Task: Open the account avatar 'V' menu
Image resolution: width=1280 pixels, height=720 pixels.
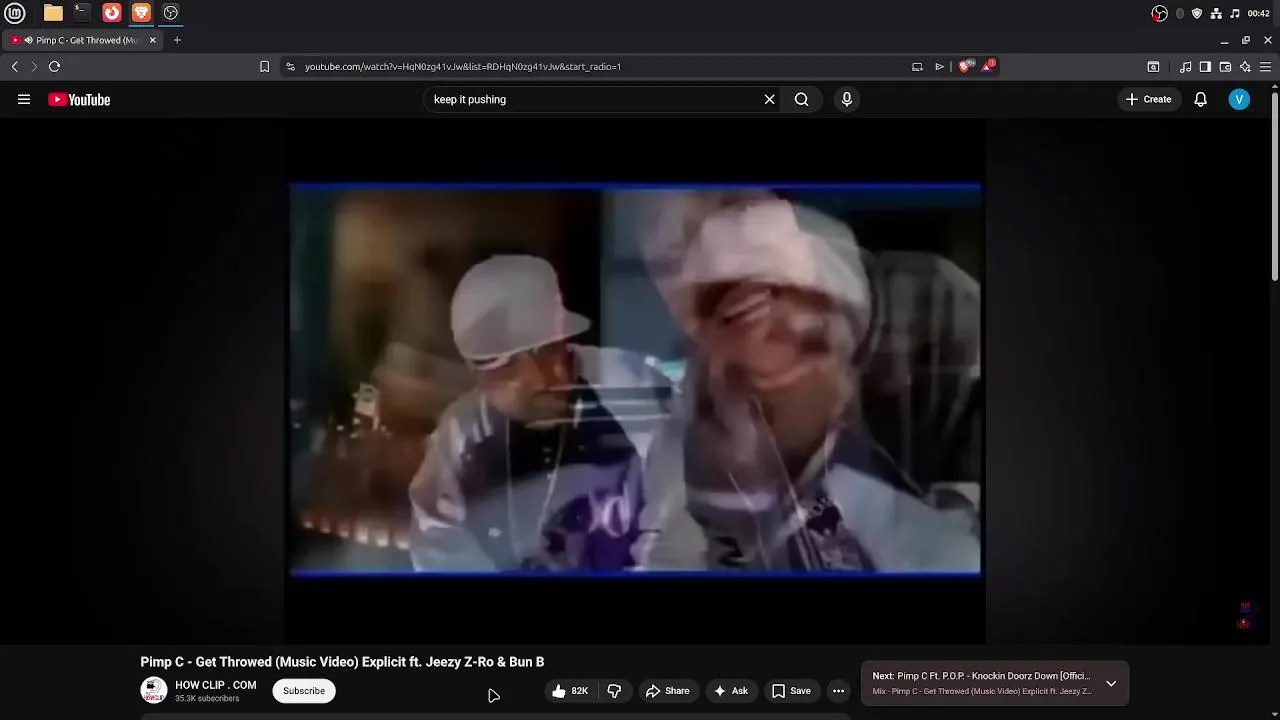Action: 1239,99
